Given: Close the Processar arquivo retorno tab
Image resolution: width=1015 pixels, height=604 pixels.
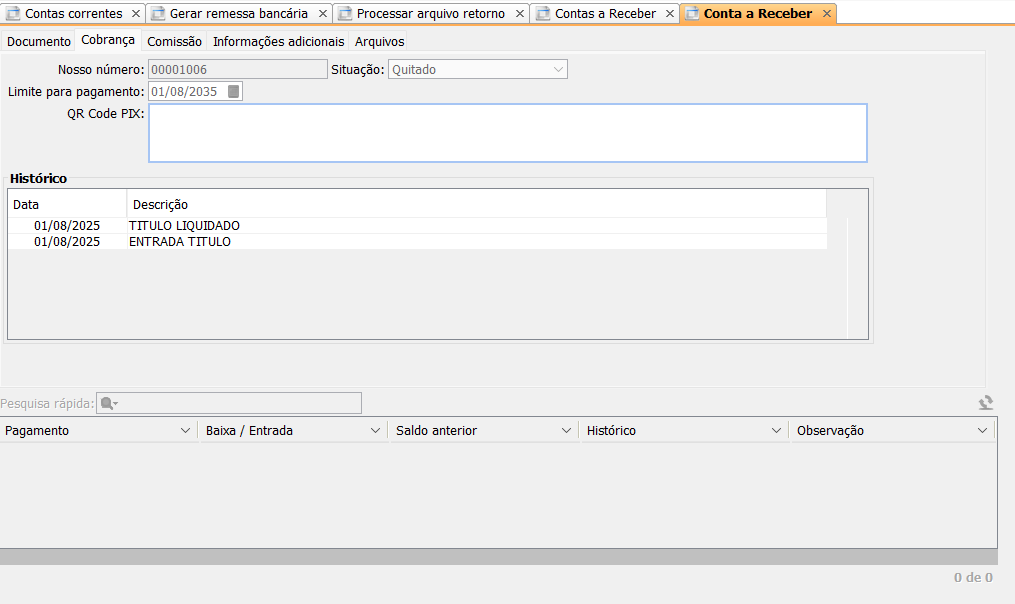Looking at the screenshot, I should pyautogui.click(x=519, y=14).
